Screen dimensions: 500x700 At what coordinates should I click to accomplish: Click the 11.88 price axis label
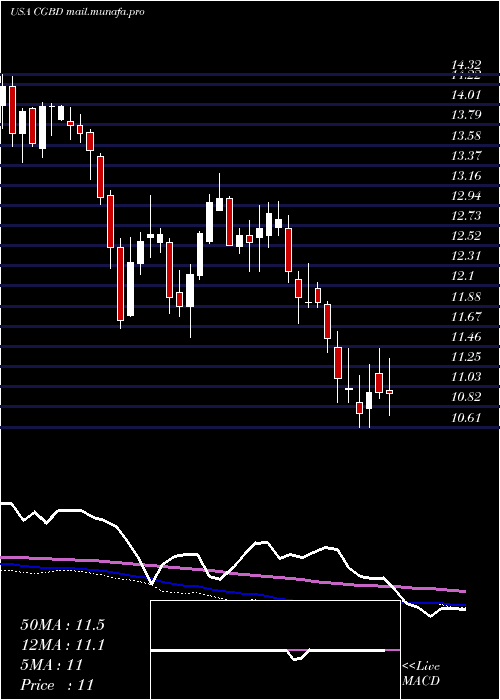click(x=467, y=296)
